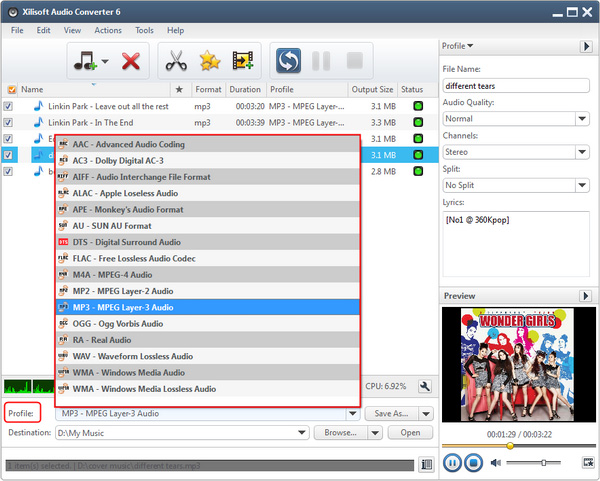Uncheck Linkin Park - Leave out all the rest
The width and height of the screenshot is (600, 481).
pyautogui.click(x=9, y=106)
